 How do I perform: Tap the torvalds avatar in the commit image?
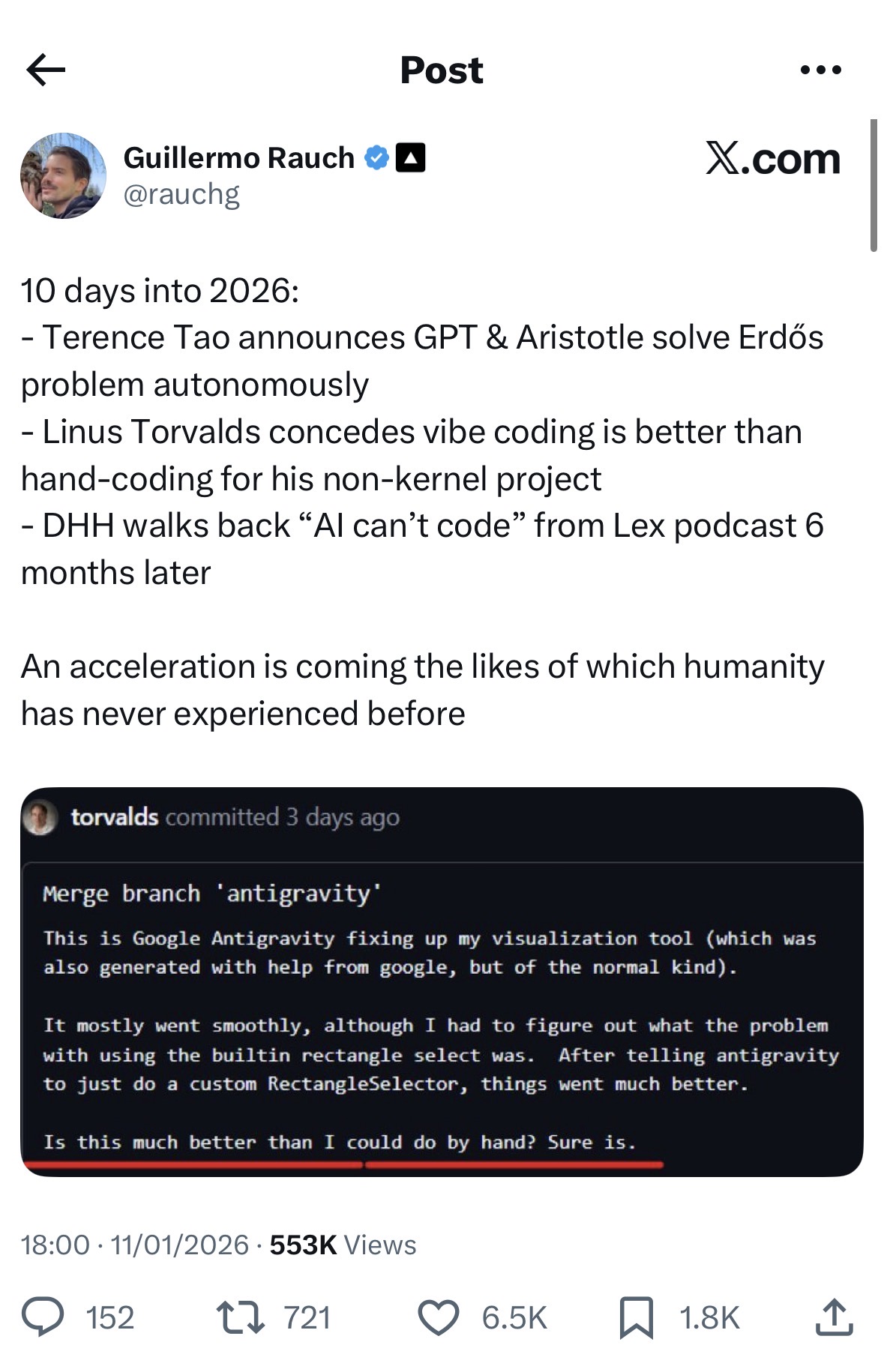pos(40,817)
